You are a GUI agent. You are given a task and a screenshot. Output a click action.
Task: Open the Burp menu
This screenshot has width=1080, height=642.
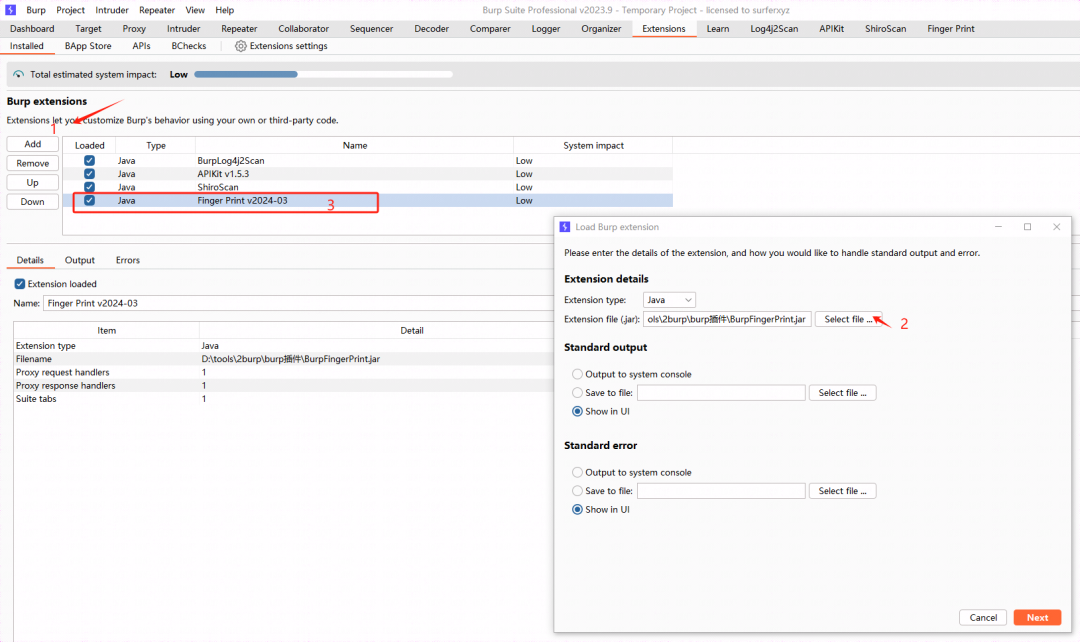[x=36, y=10]
